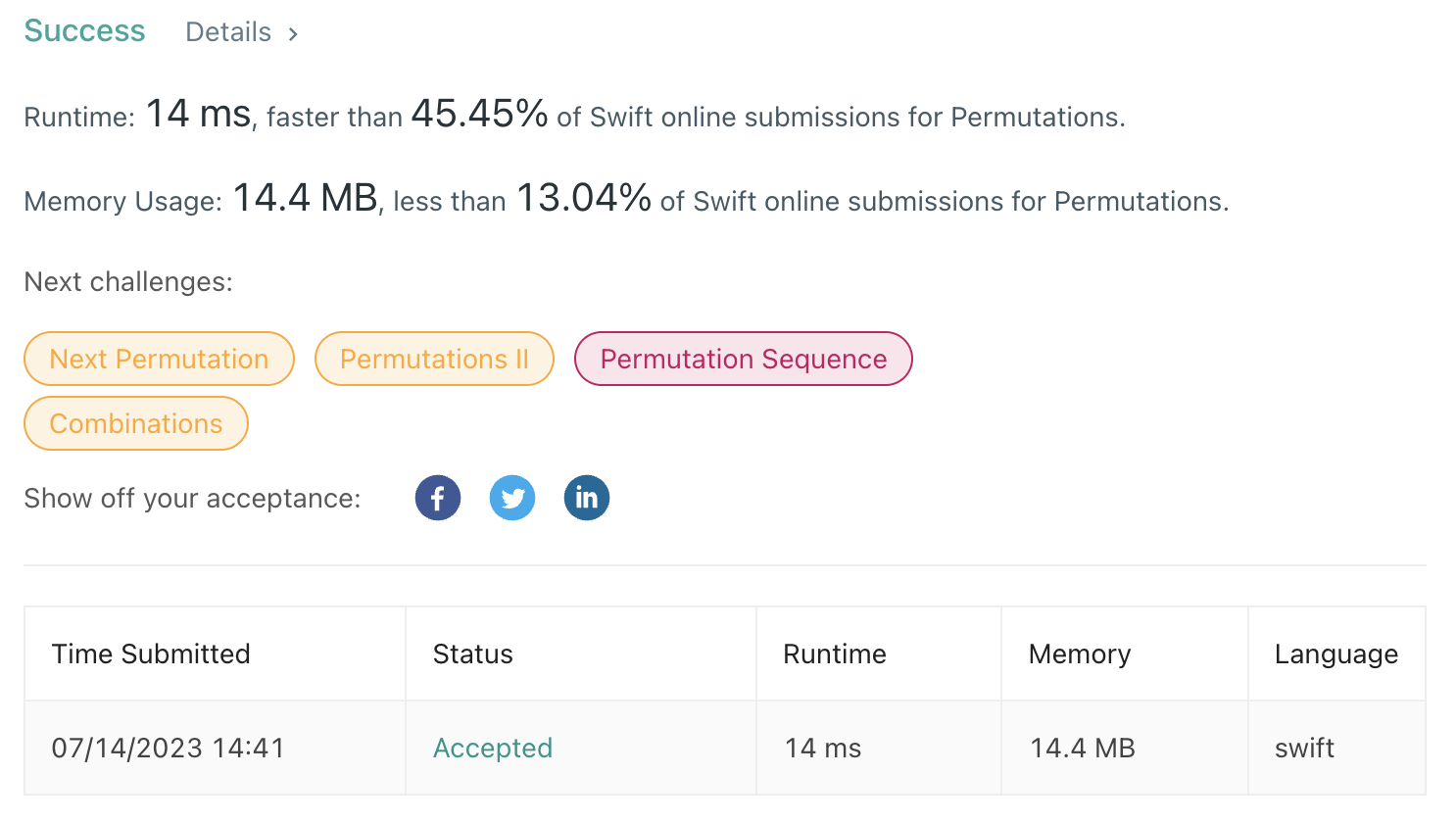The image size is (1456, 823).
Task: Open the Permutation Sequence challenge
Action: pos(744,359)
